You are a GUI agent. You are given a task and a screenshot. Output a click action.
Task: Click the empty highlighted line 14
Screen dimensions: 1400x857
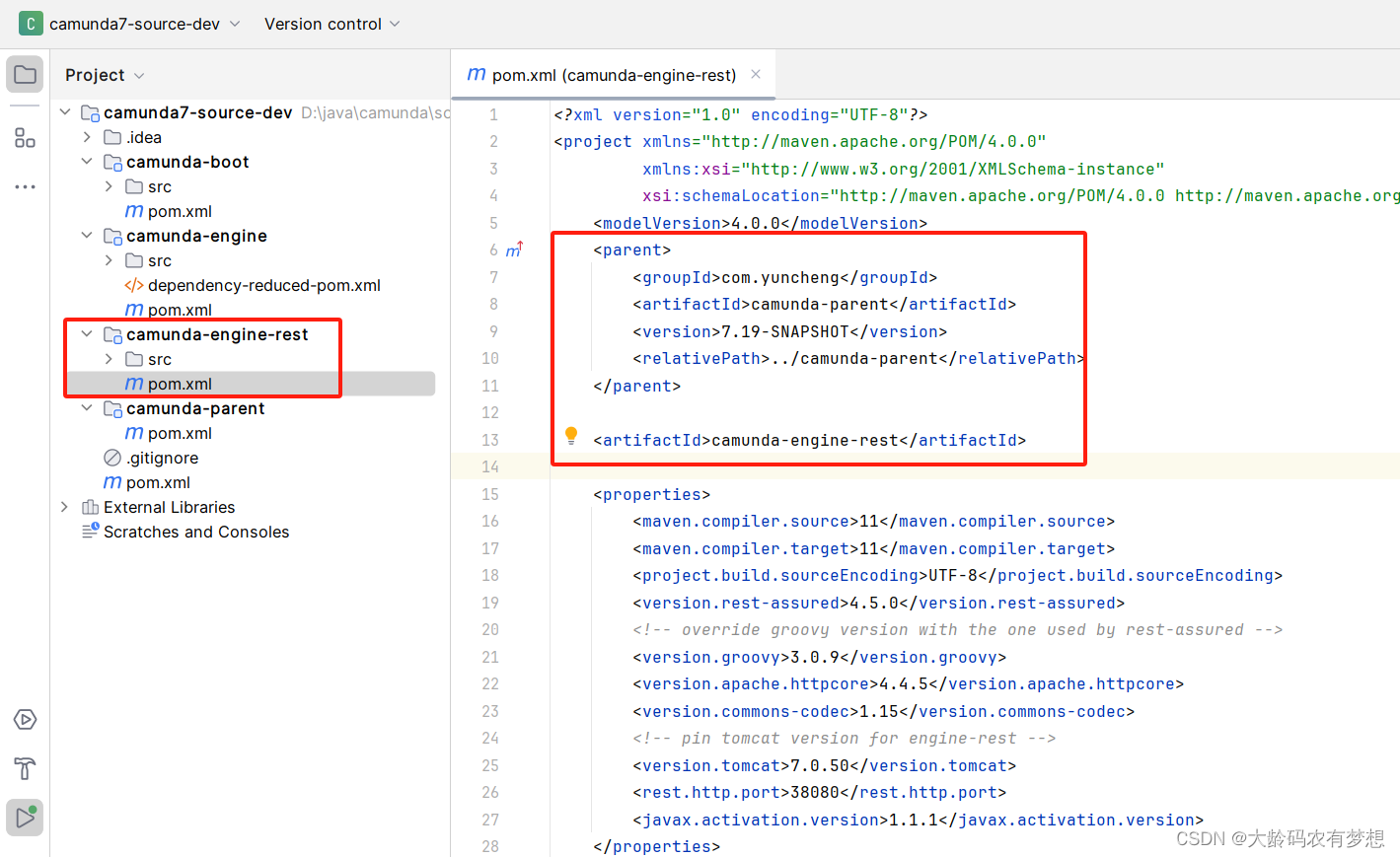pyautogui.click(x=975, y=466)
